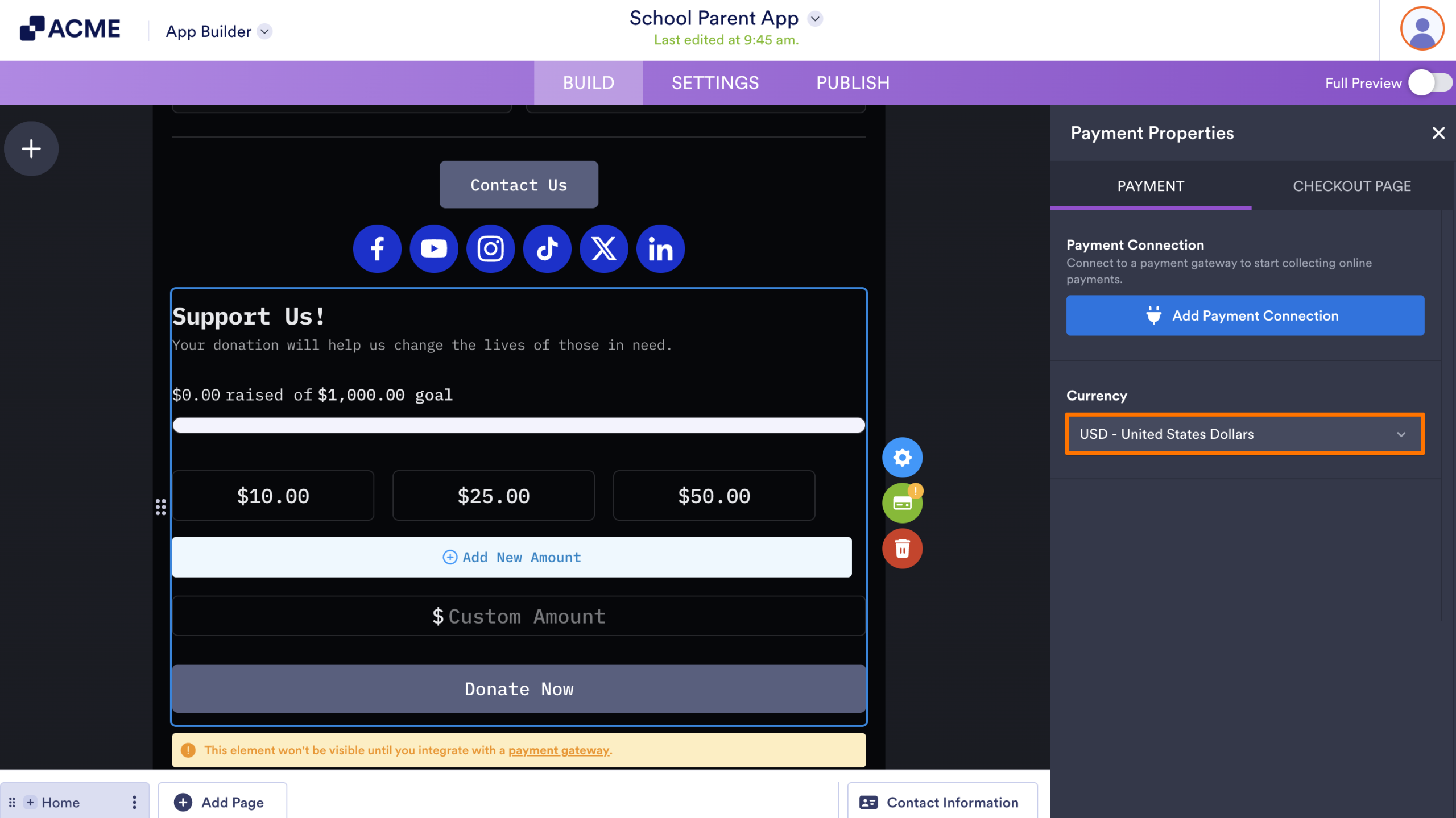Expand the App Builder dropdown

pyautogui.click(x=264, y=31)
